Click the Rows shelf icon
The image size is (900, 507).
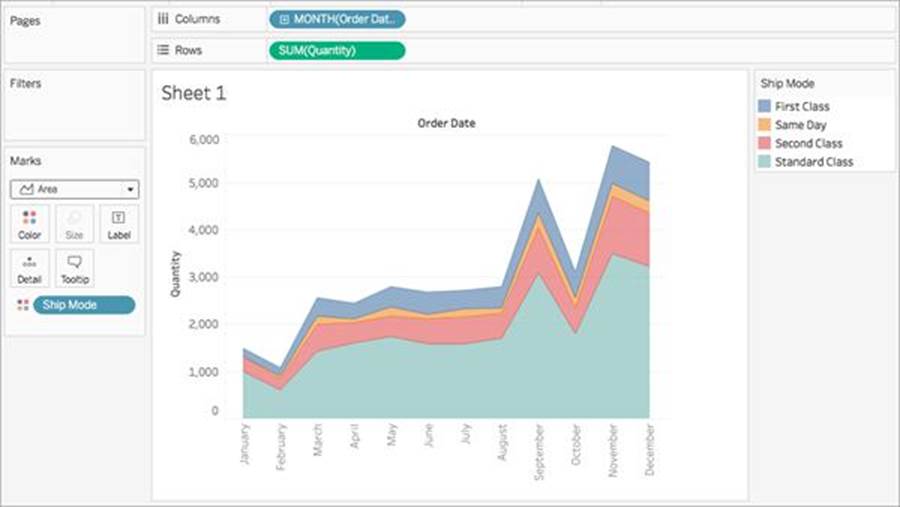164,50
